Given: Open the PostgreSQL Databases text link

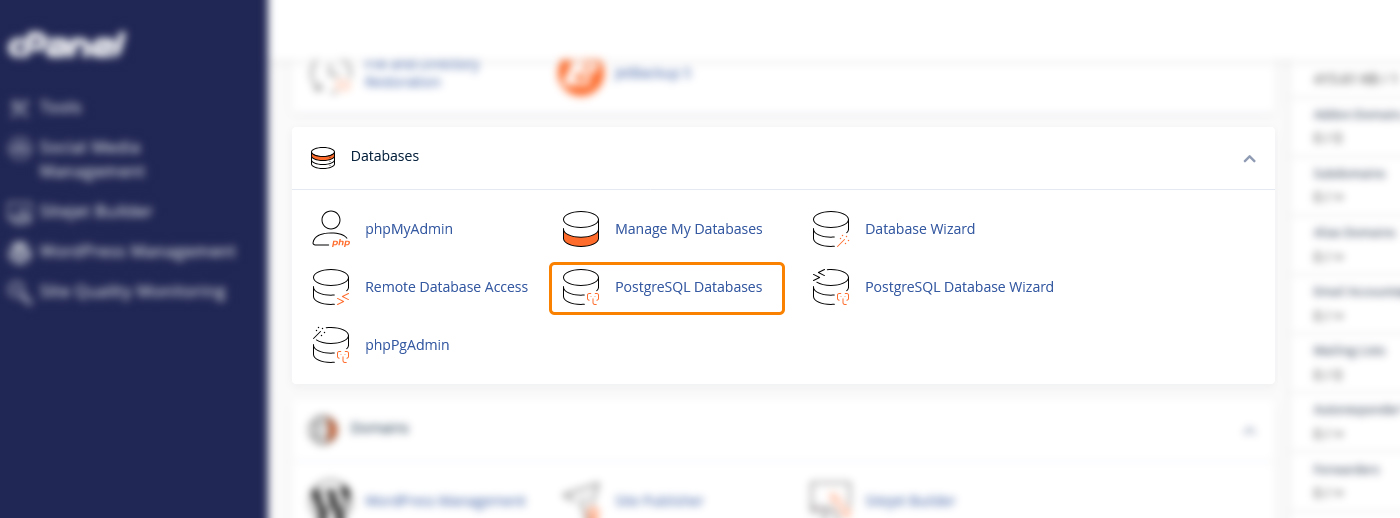Looking at the screenshot, I should 688,287.
